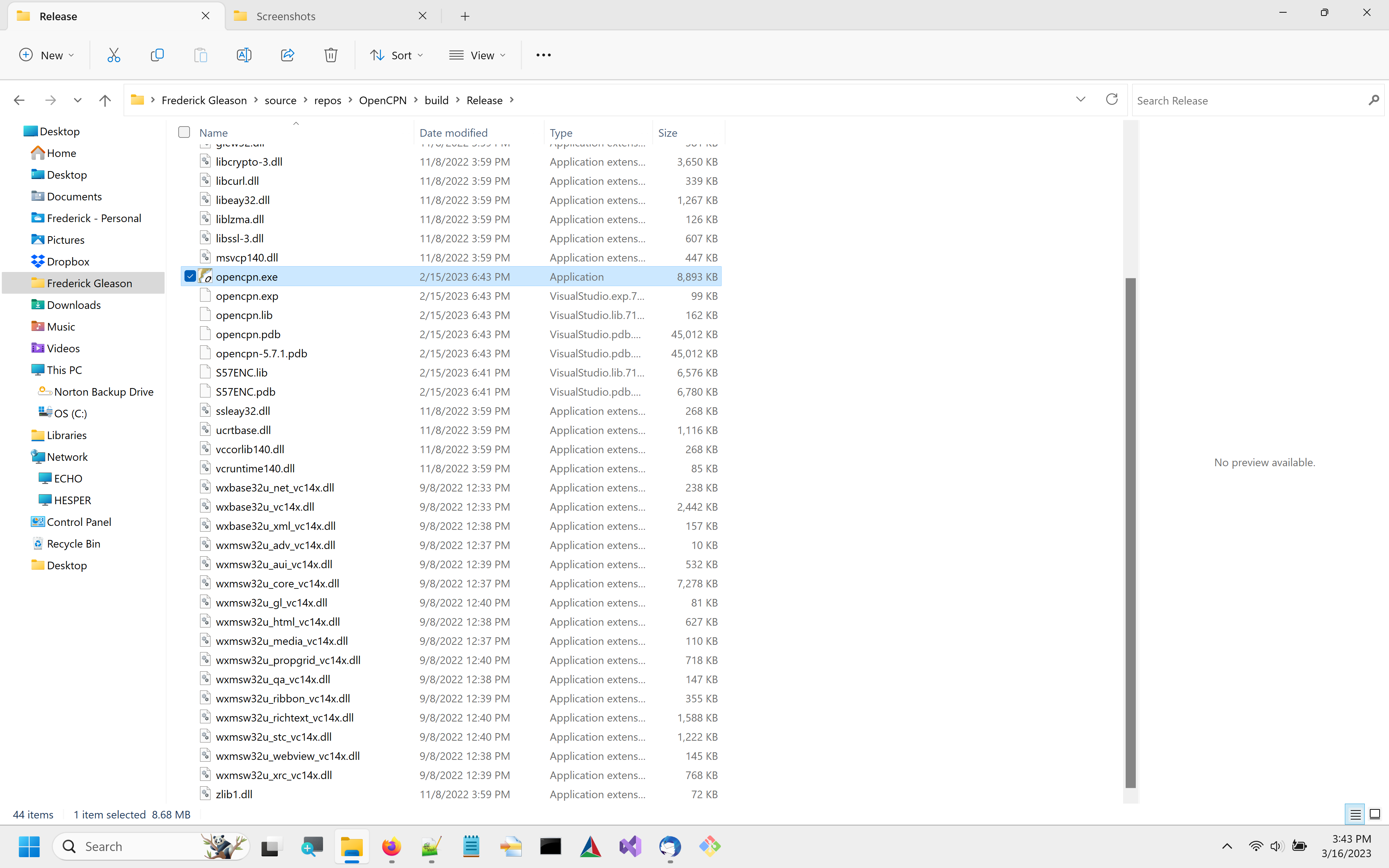Go back with the left arrow
This screenshot has width=1389, height=868.
[19, 101]
